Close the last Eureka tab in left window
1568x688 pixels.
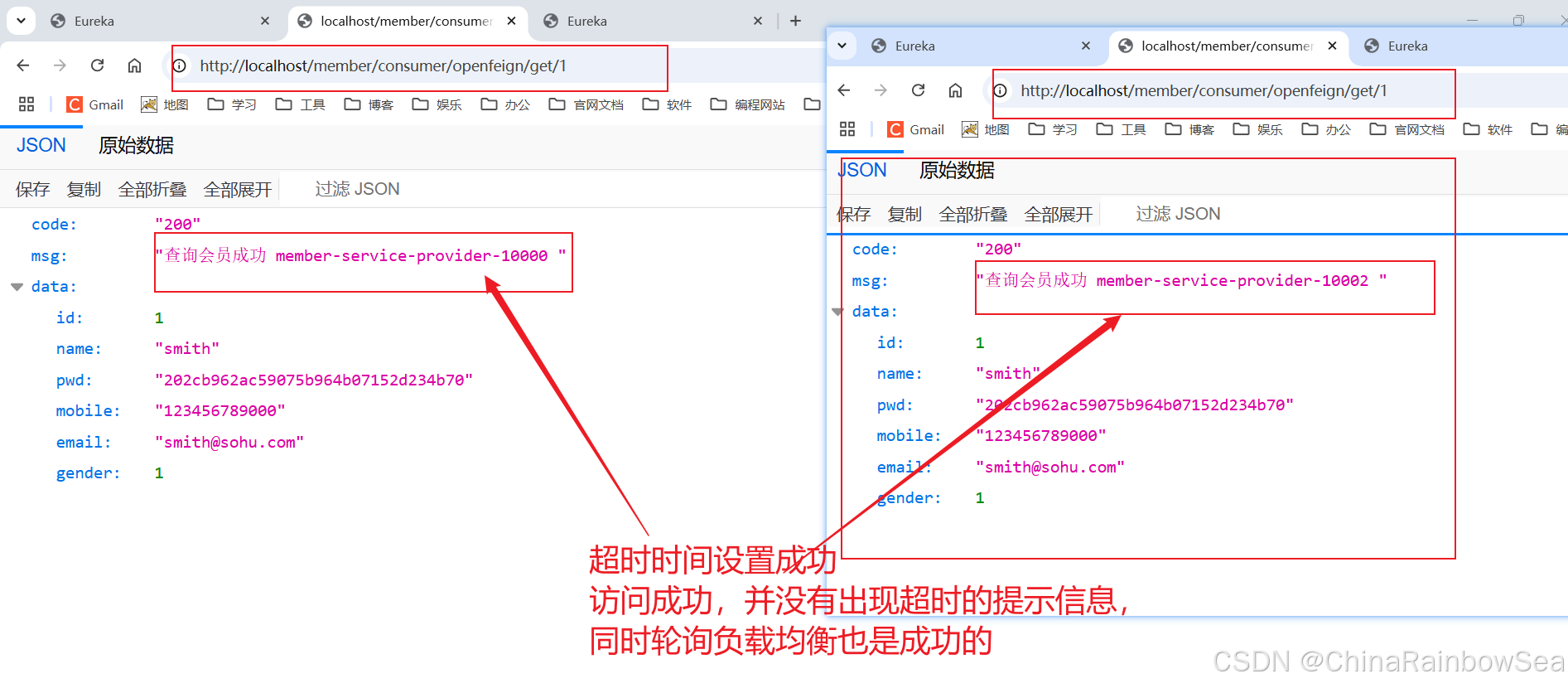758,21
